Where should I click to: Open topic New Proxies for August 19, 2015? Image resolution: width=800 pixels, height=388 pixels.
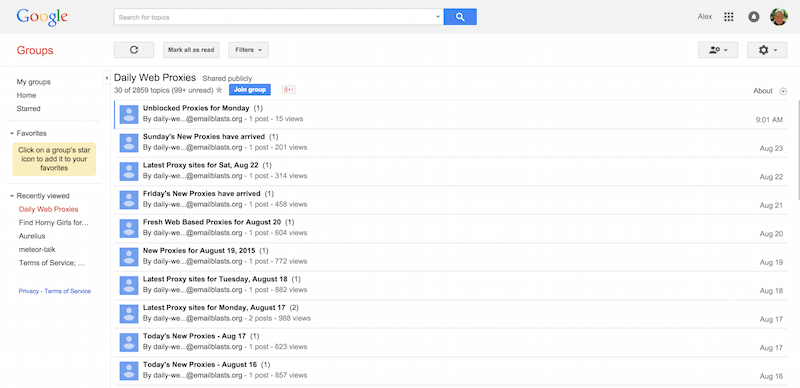pyautogui.click(x=198, y=251)
